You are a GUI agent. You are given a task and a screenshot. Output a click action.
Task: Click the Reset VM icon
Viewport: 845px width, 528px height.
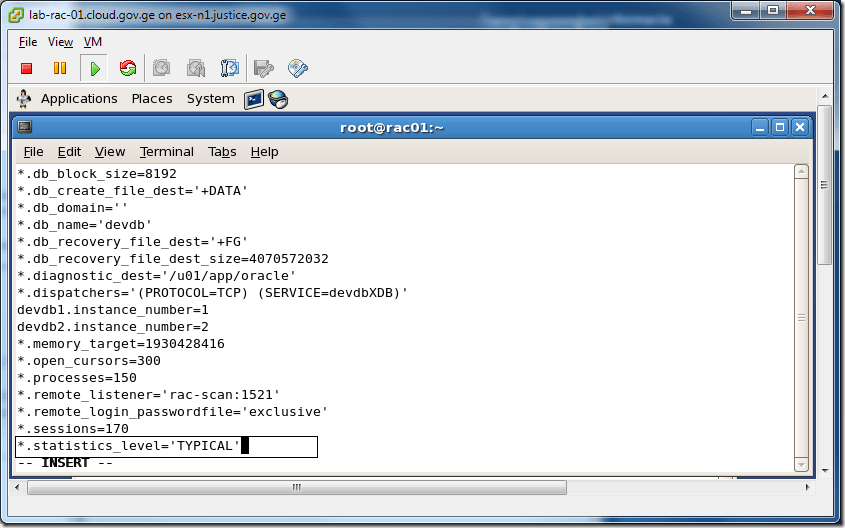coord(127,68)
